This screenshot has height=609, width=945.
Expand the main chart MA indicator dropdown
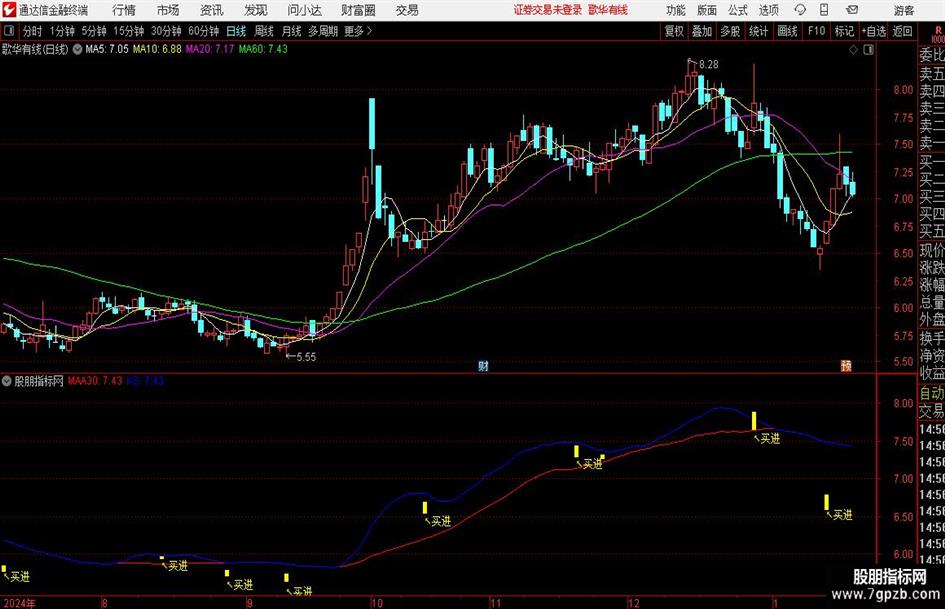pyautogui.click(x=78, y=49)
